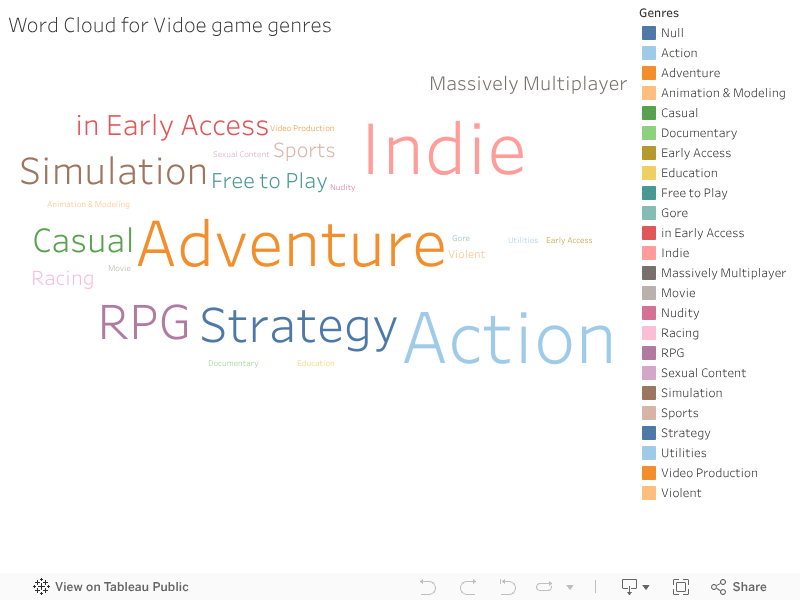Undo the last action

tap(428, 587)
